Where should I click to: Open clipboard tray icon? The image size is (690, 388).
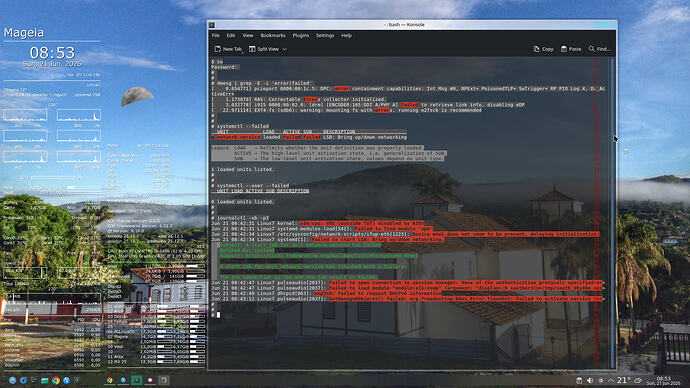[579, 381]
